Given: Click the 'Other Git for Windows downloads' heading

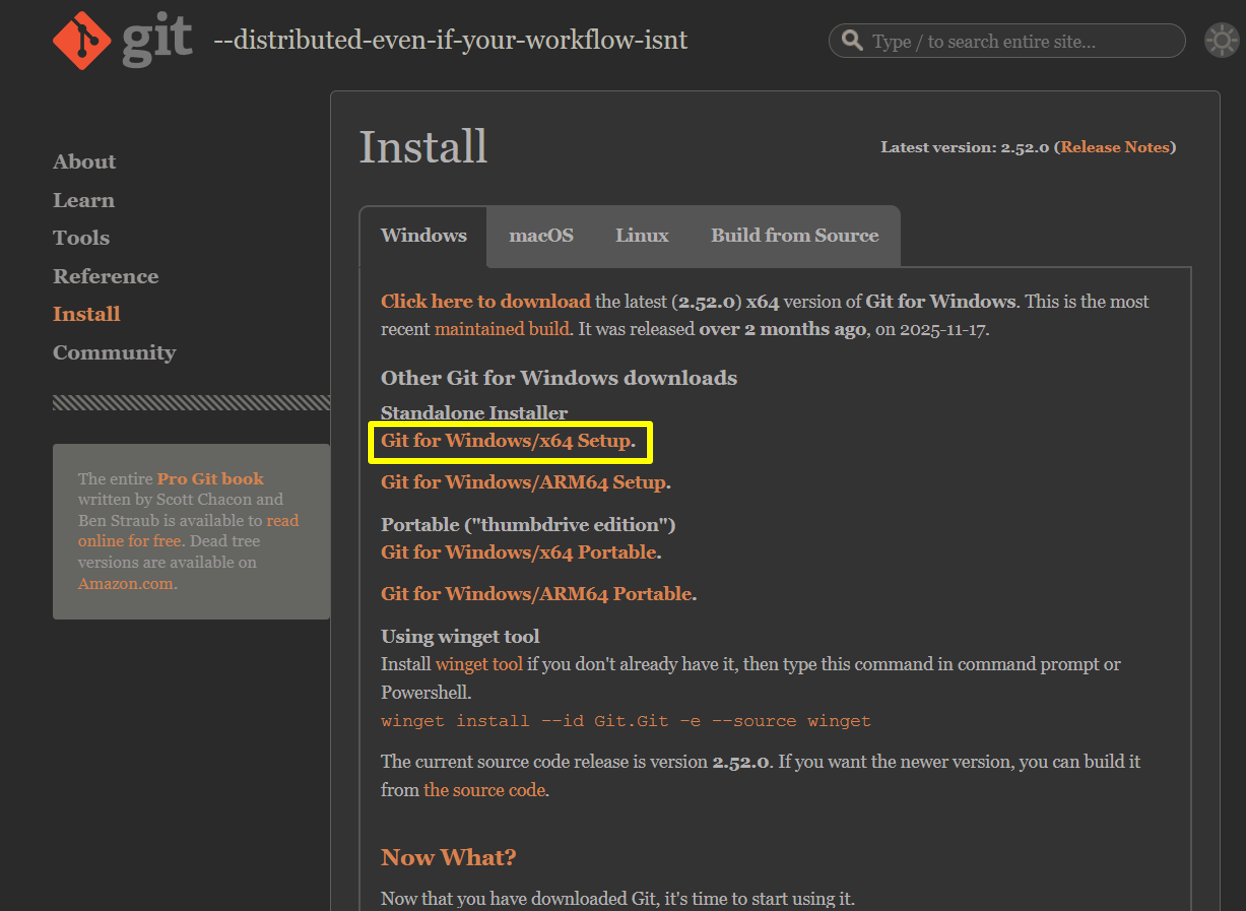Looking at the screenshot, I should click(x=559, y=378).
